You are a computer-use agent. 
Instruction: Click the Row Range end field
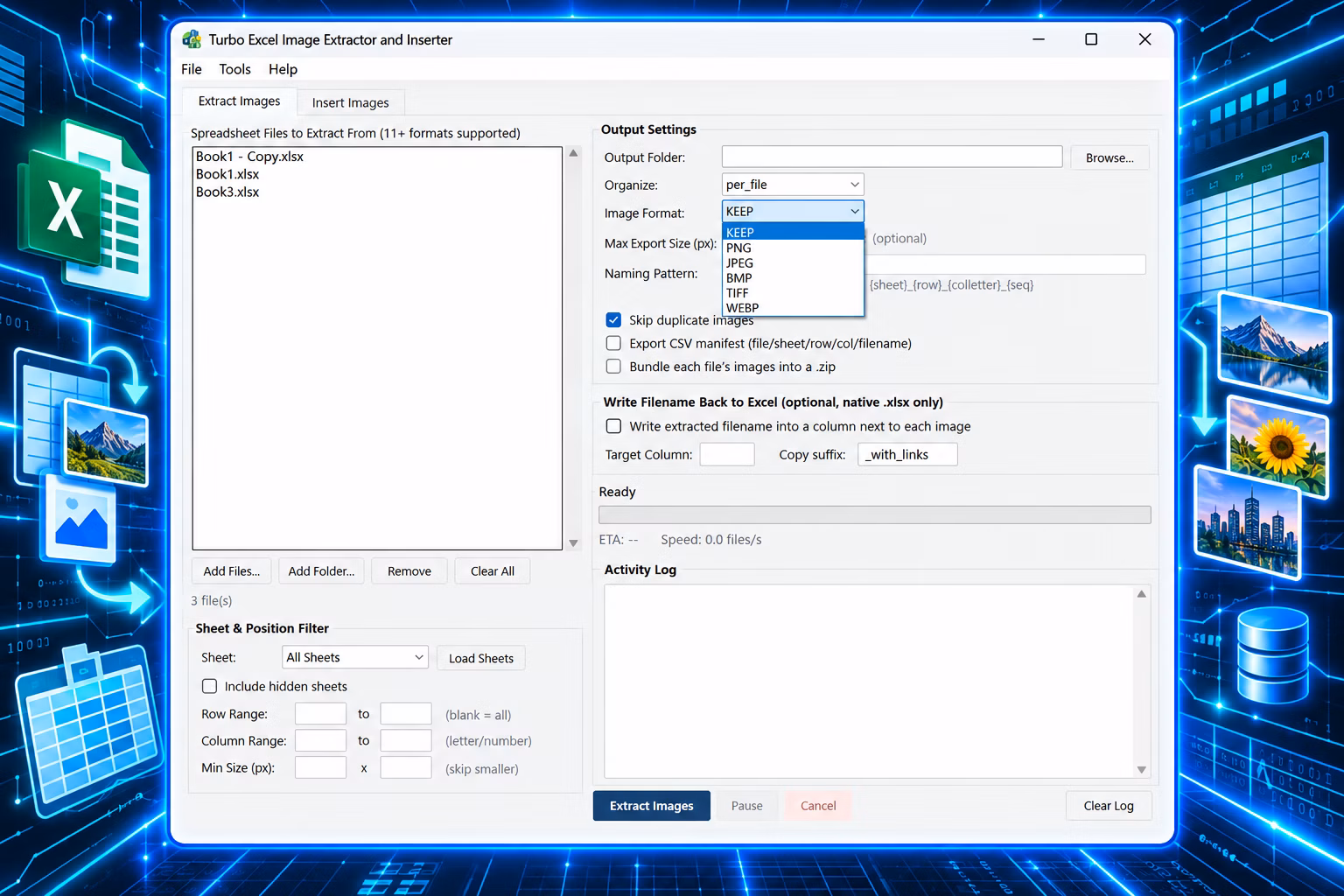click(x=406, y=714)
